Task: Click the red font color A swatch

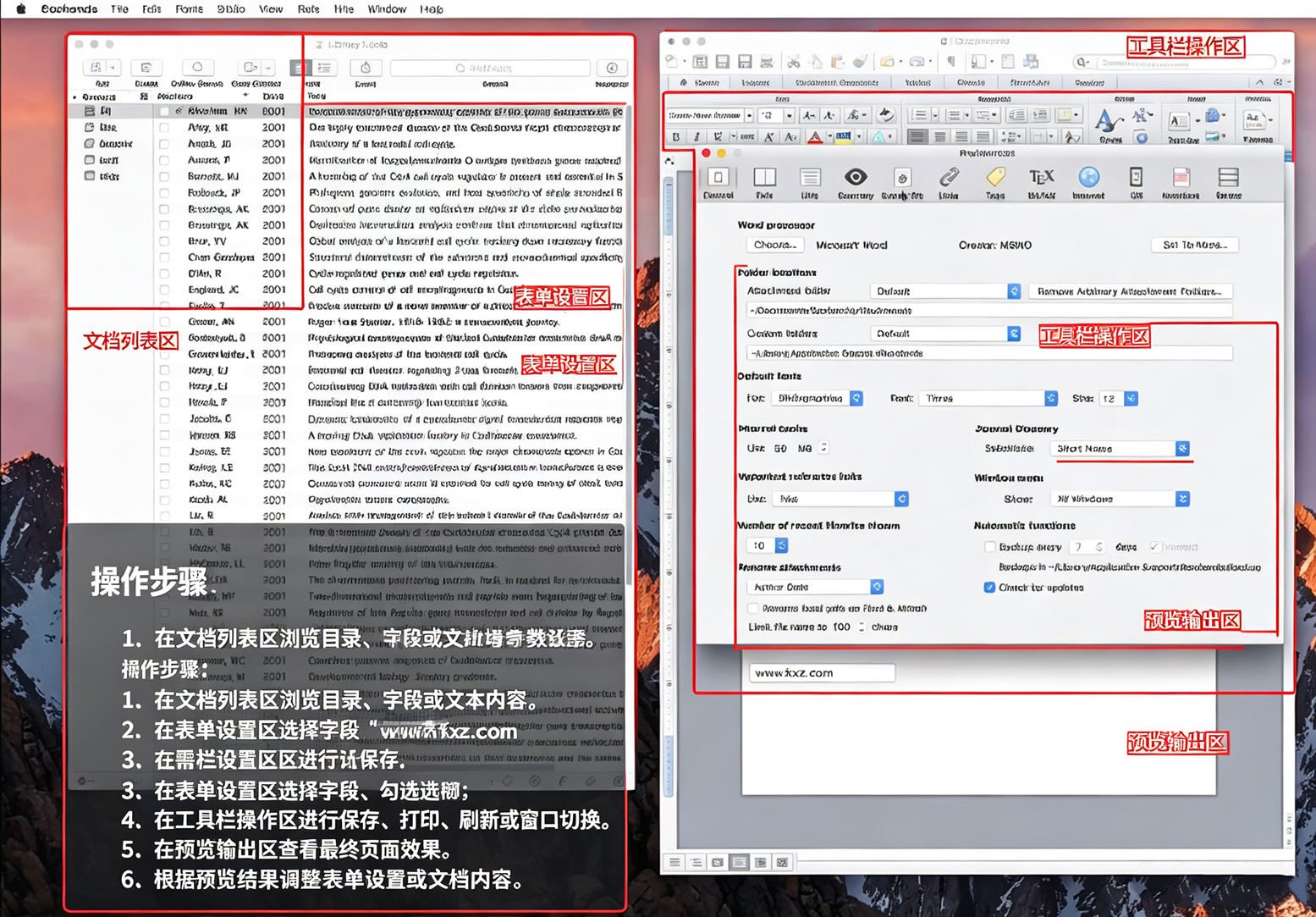Action: 813,137
